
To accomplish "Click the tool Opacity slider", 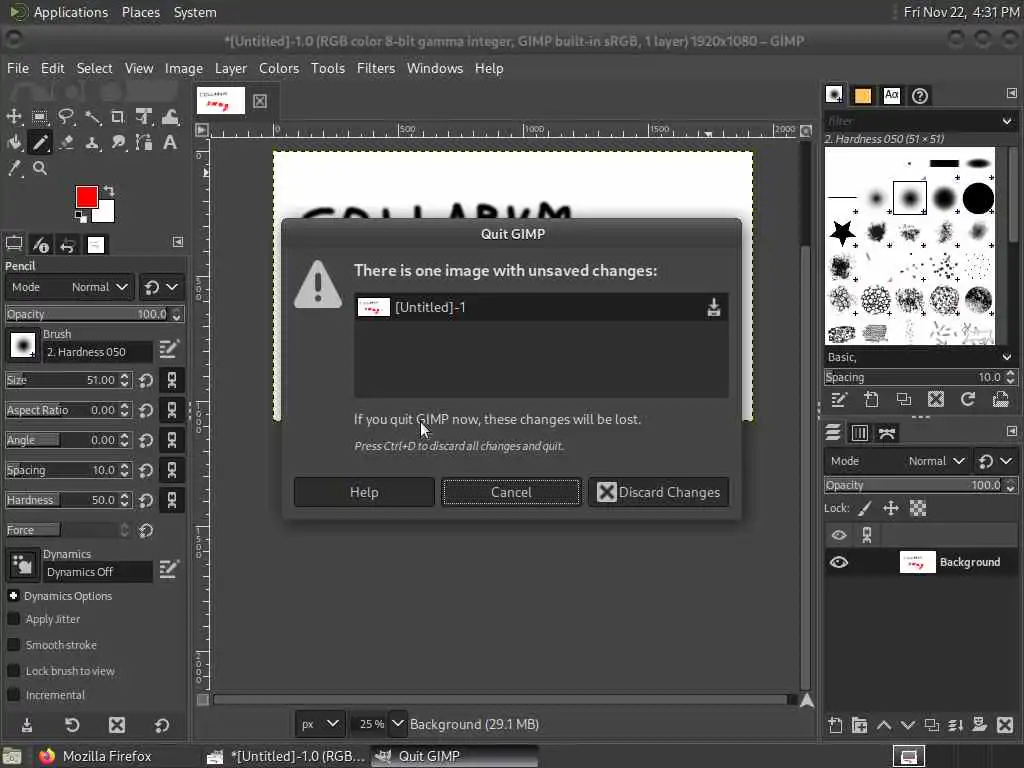I will tap(94, 314).
